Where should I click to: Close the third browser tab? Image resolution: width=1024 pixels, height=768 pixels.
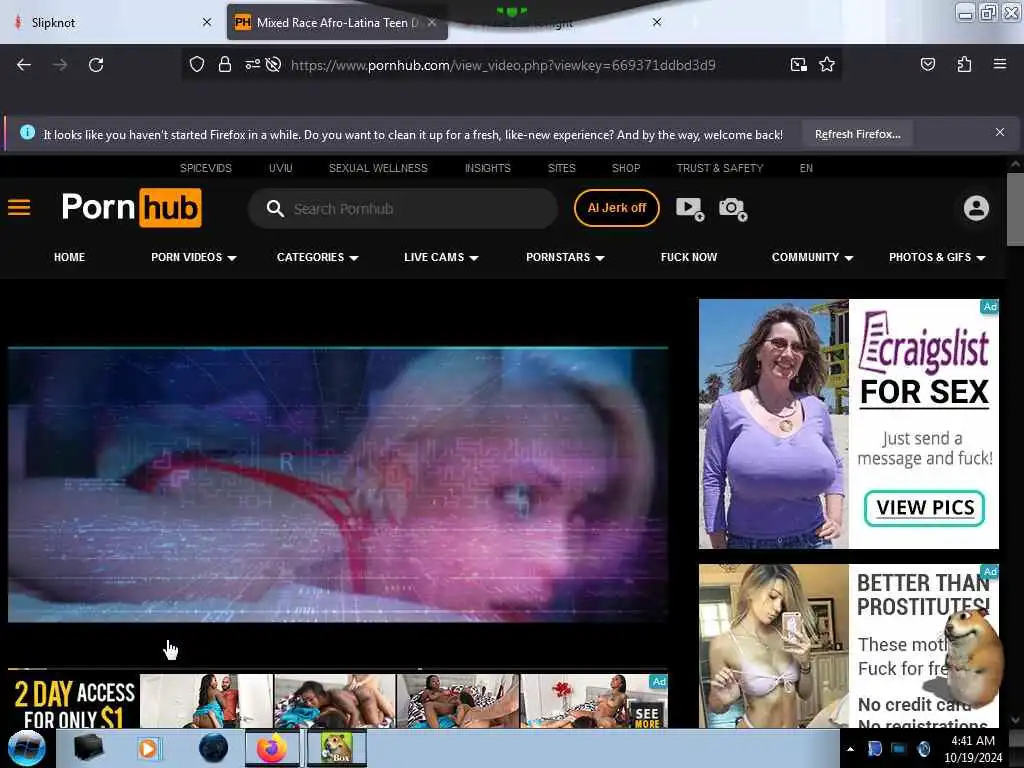tap(657, 22)
